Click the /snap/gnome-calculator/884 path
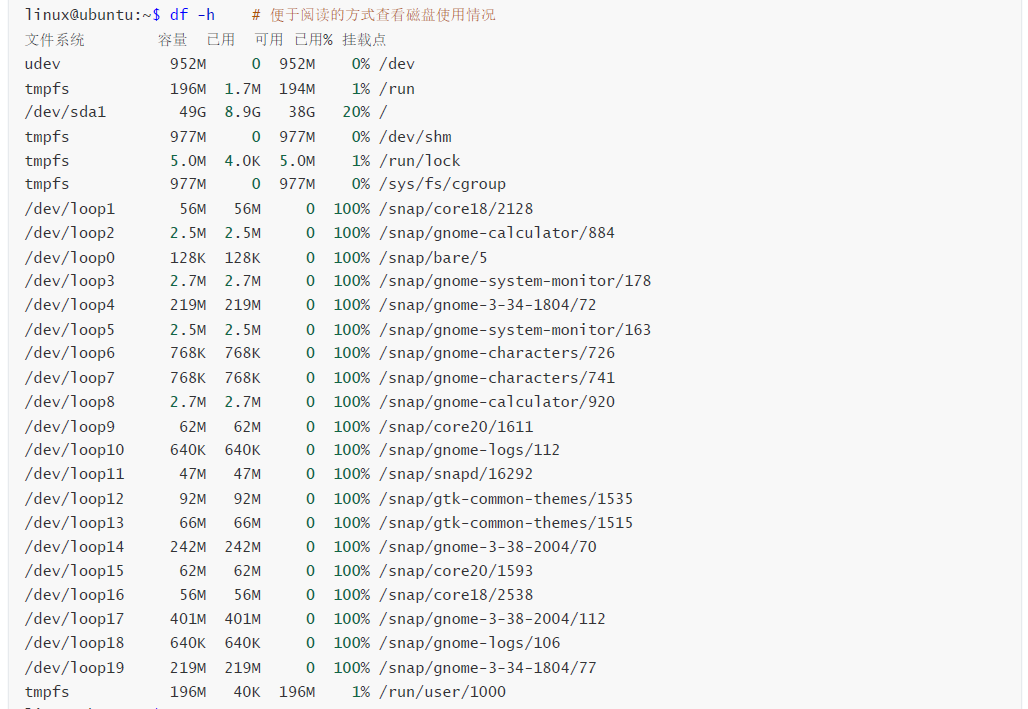The width and height of the screenshot is (1028, 709). click(x=497, y=233)
